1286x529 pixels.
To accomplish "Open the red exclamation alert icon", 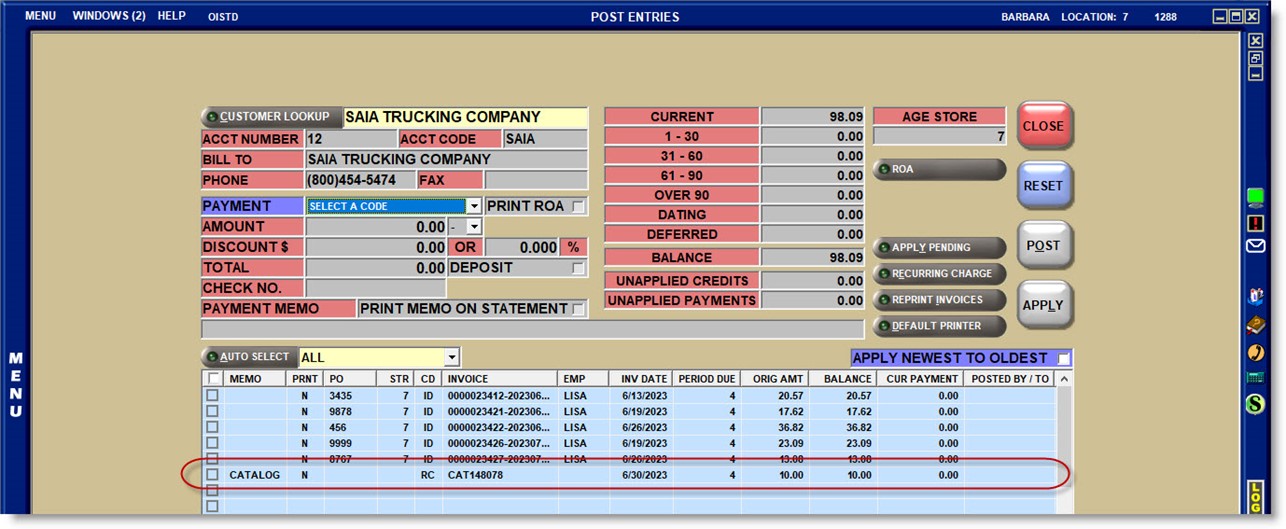I will coord(1256,222).
